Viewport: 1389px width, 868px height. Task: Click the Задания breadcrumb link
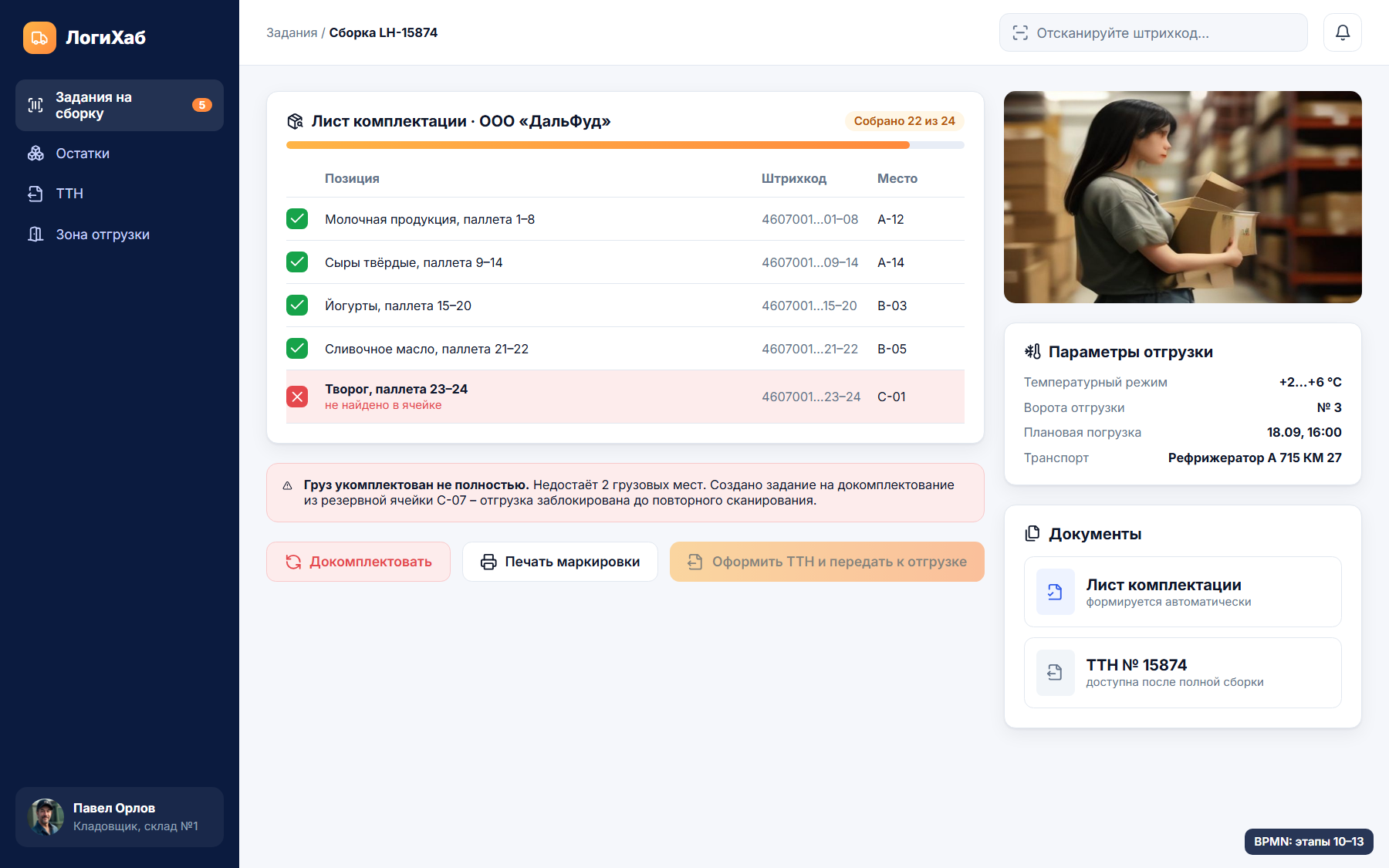coord(292,32)
